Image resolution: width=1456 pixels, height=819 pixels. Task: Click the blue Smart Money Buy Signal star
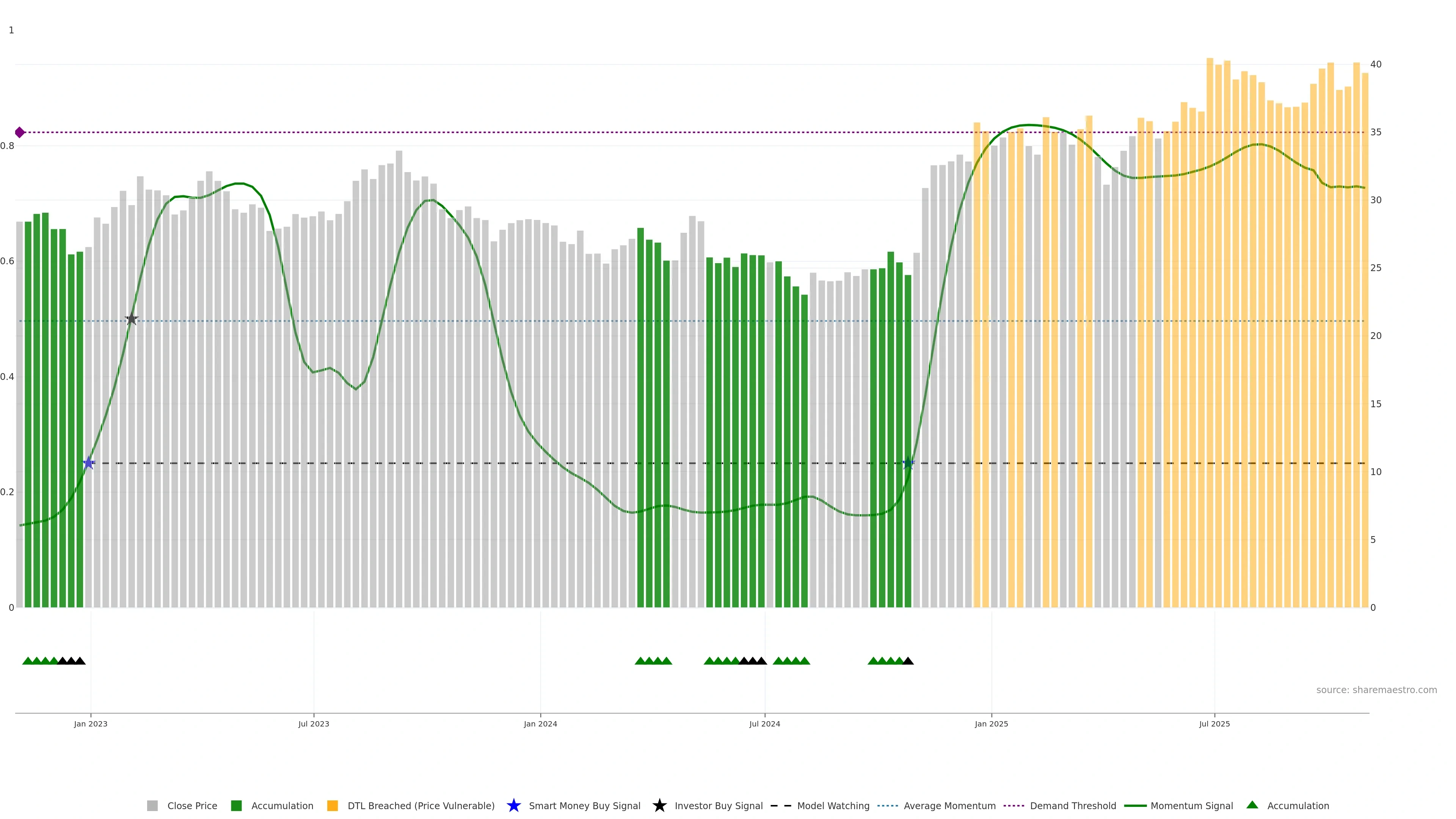coord(513,806)
